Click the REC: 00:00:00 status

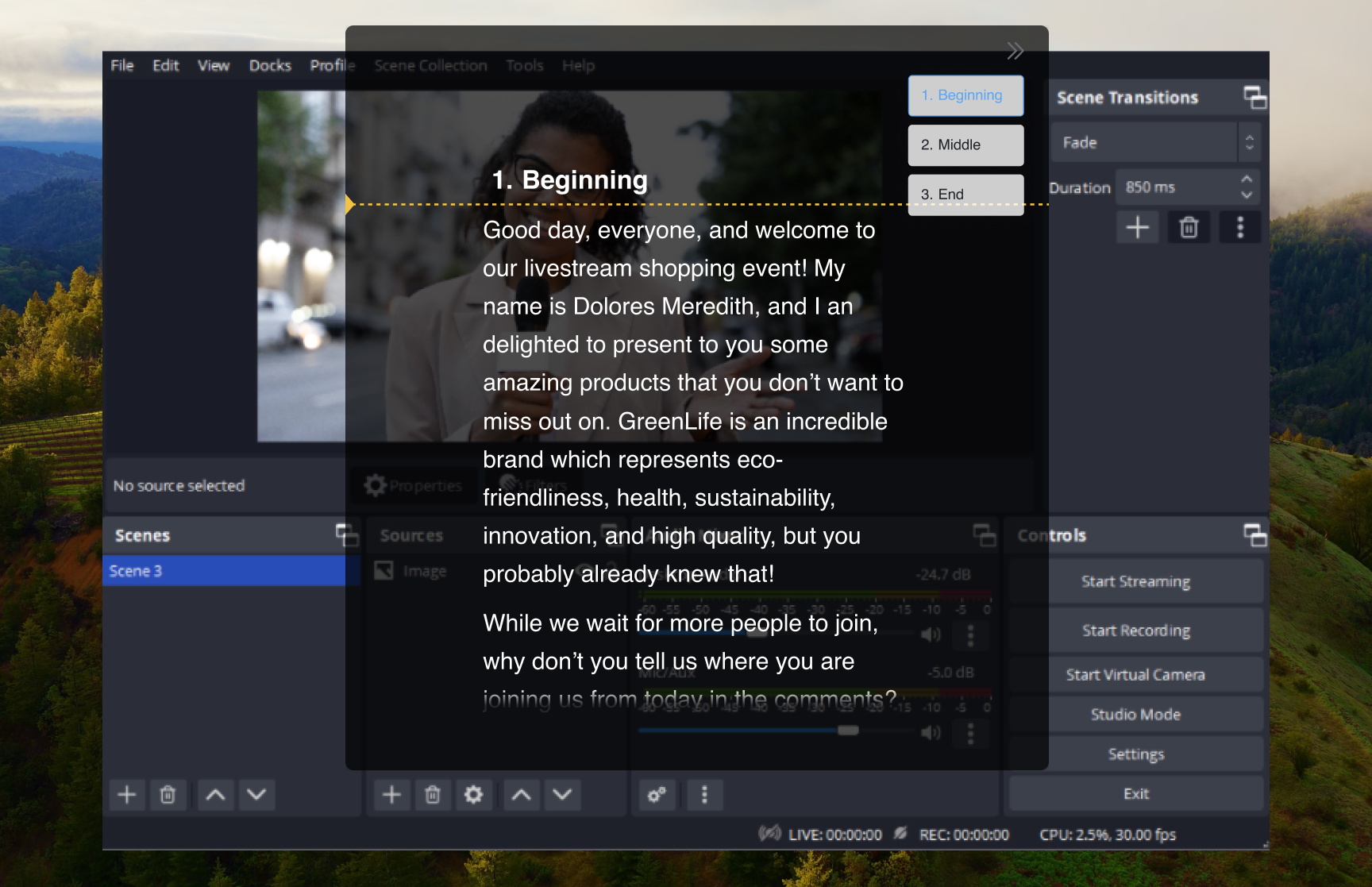(x=964, y=835)
